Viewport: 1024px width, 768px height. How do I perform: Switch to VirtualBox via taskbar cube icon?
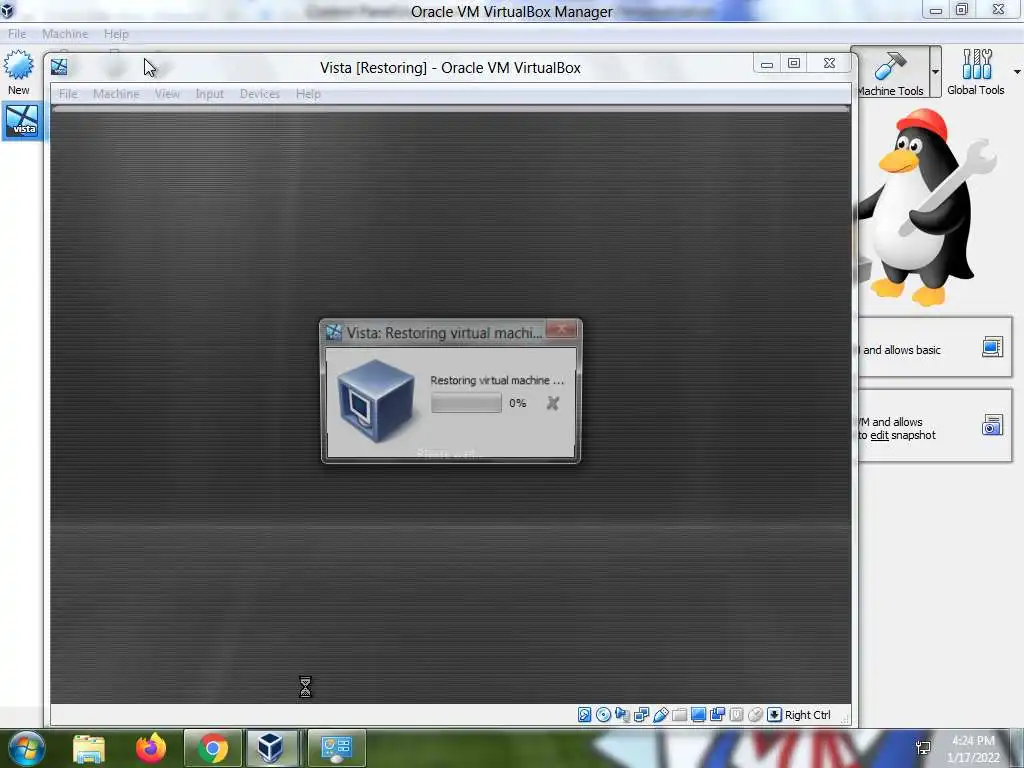coord(270,748)
